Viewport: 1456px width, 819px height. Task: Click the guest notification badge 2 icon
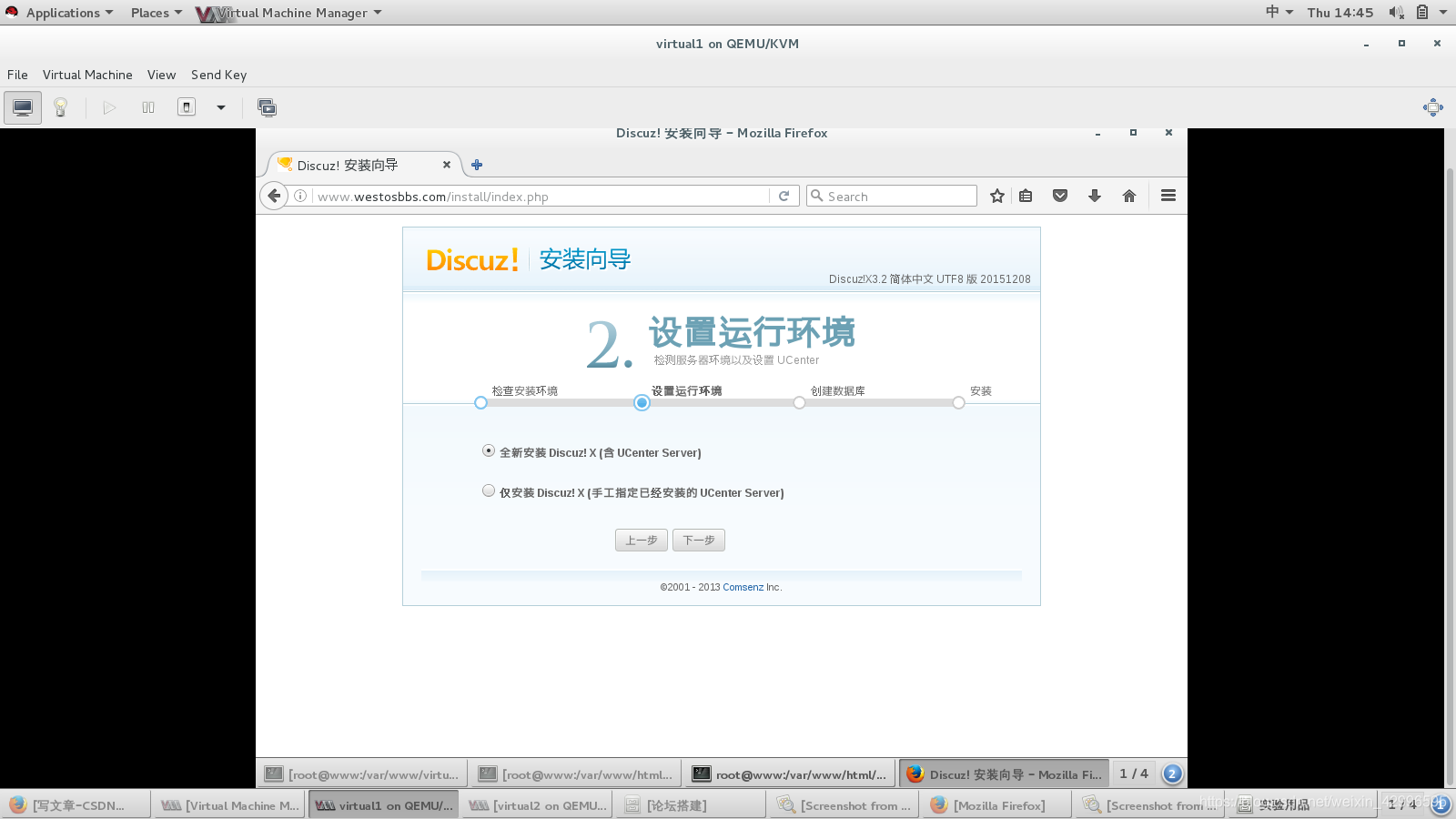pyautogui.click(x=1172, y=773)
